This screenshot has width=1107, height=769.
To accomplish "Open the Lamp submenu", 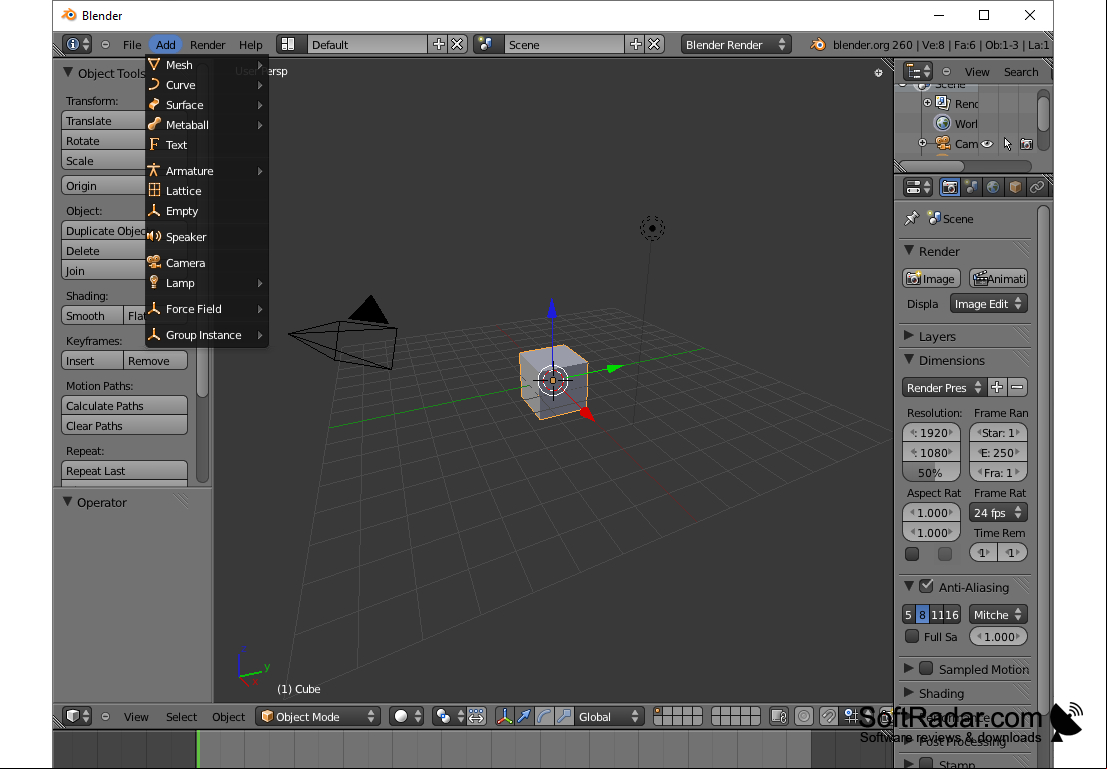I will click(x=206, y=283).
